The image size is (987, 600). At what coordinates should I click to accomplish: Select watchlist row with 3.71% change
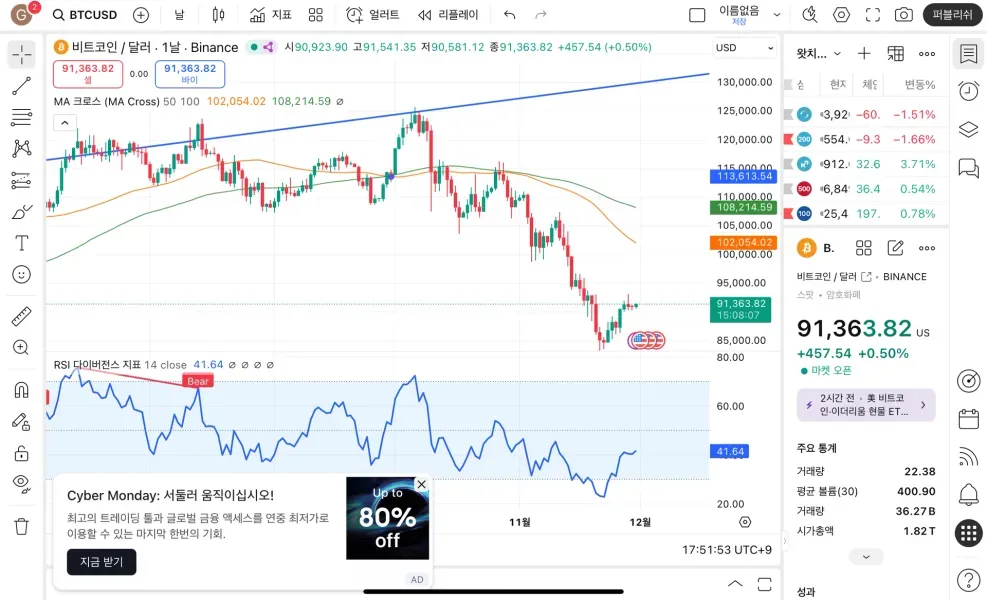866,164
